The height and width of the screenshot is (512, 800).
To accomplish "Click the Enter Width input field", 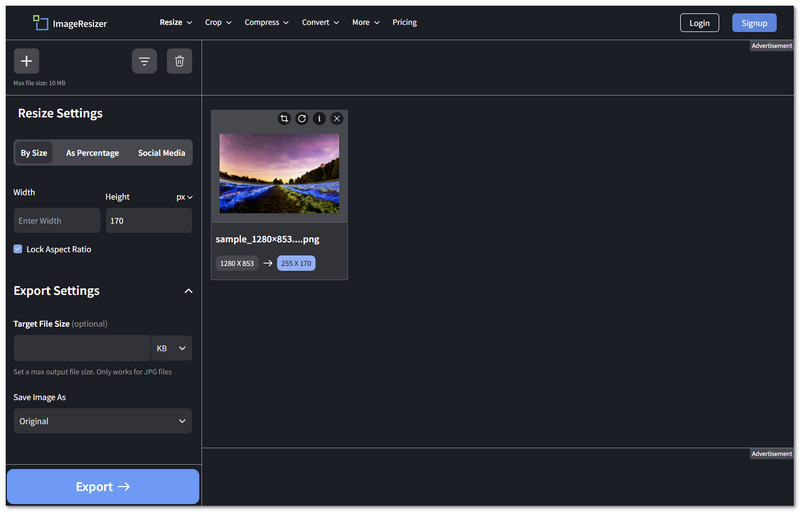I will pos(57,221).
